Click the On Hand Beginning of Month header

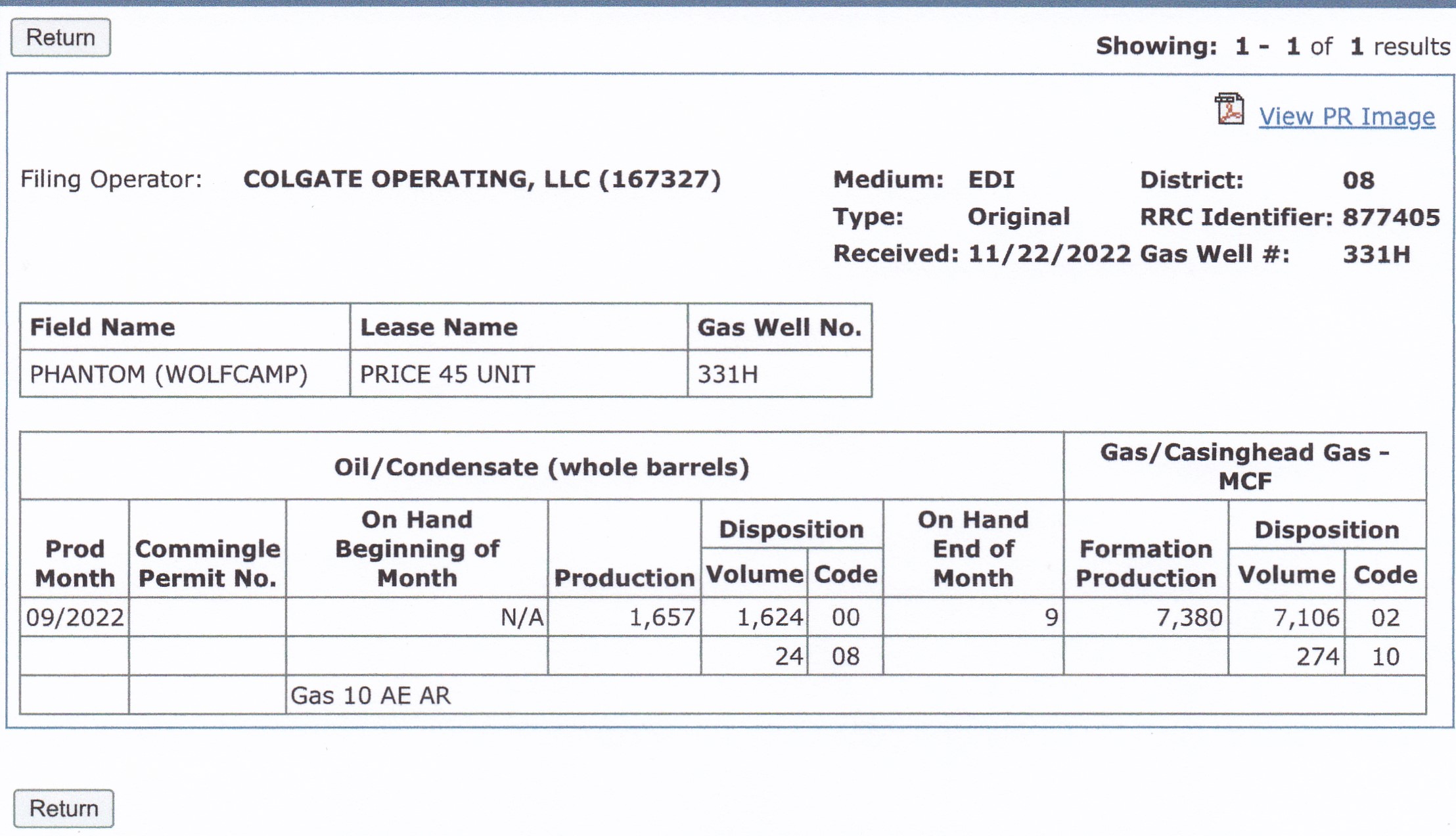pyautogui.click(x=417, y=549)
